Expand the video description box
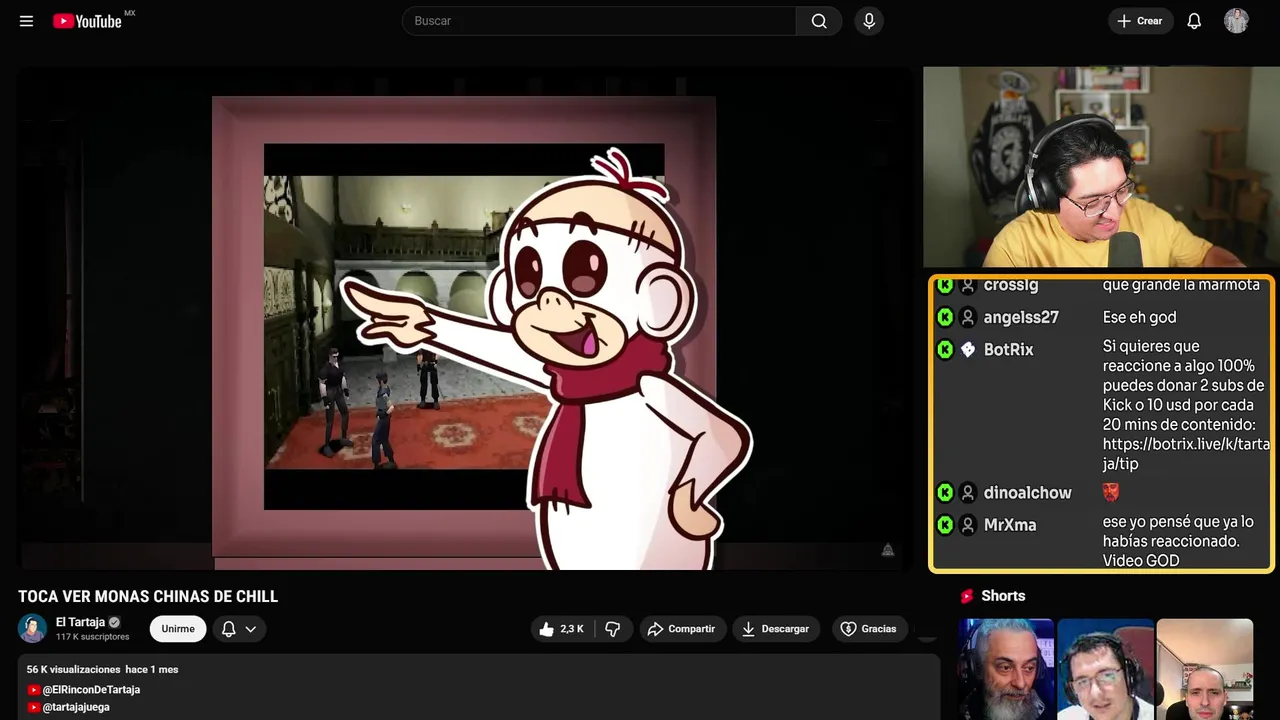1280x720 pixels. click(479, 688)
